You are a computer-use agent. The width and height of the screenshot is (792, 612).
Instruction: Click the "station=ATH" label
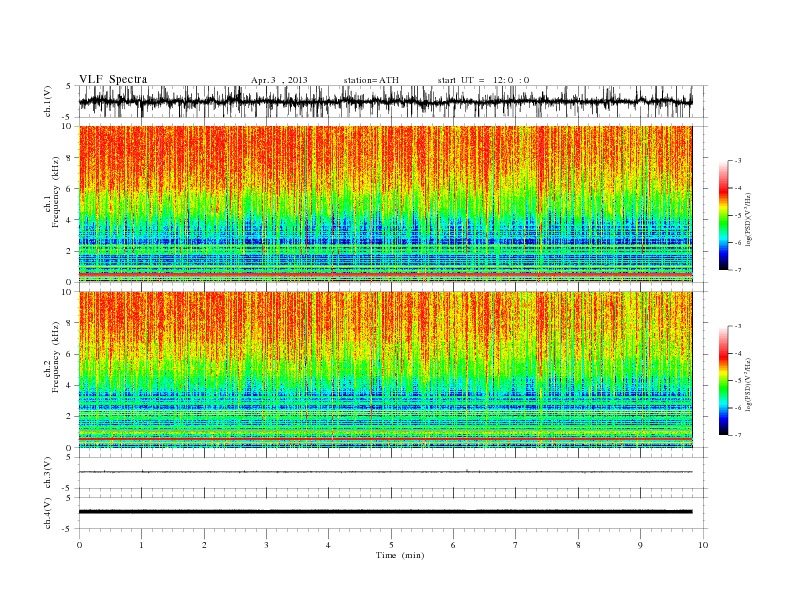coord(371,80)
